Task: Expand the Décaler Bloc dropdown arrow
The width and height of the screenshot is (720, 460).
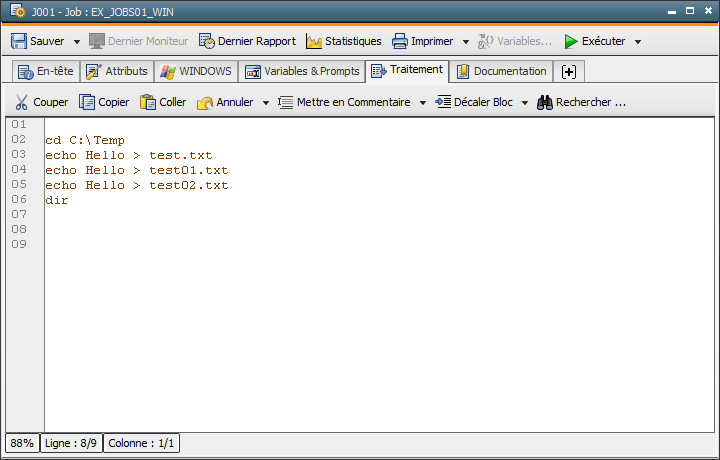Action: click(525, 103)
